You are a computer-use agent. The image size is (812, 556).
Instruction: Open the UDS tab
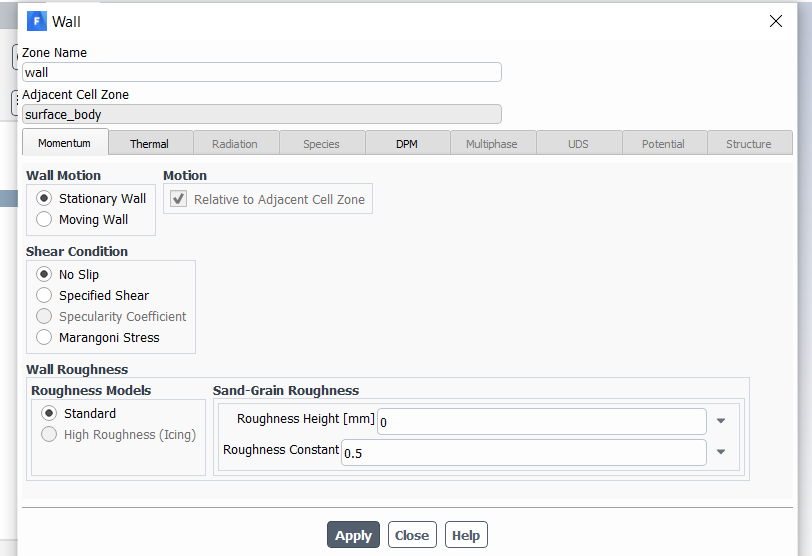(x=579, y=143)
